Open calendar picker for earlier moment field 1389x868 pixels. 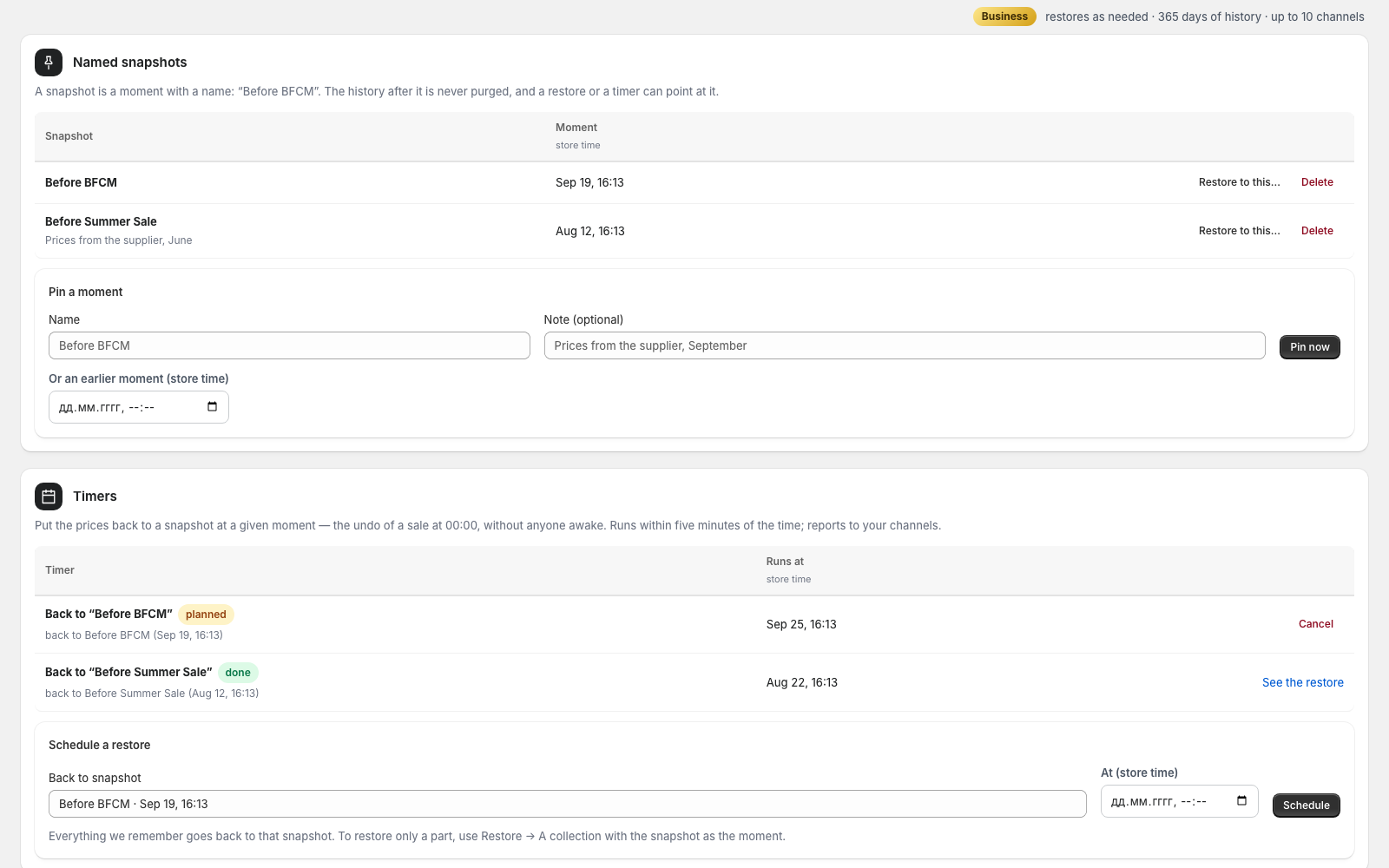[x=213, y=407]
